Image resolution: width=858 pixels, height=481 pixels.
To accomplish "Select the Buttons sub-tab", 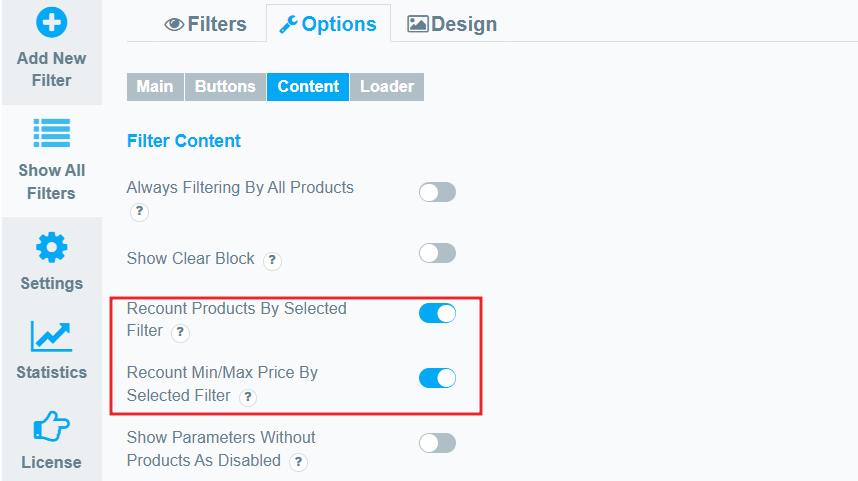I will point(225,86).
